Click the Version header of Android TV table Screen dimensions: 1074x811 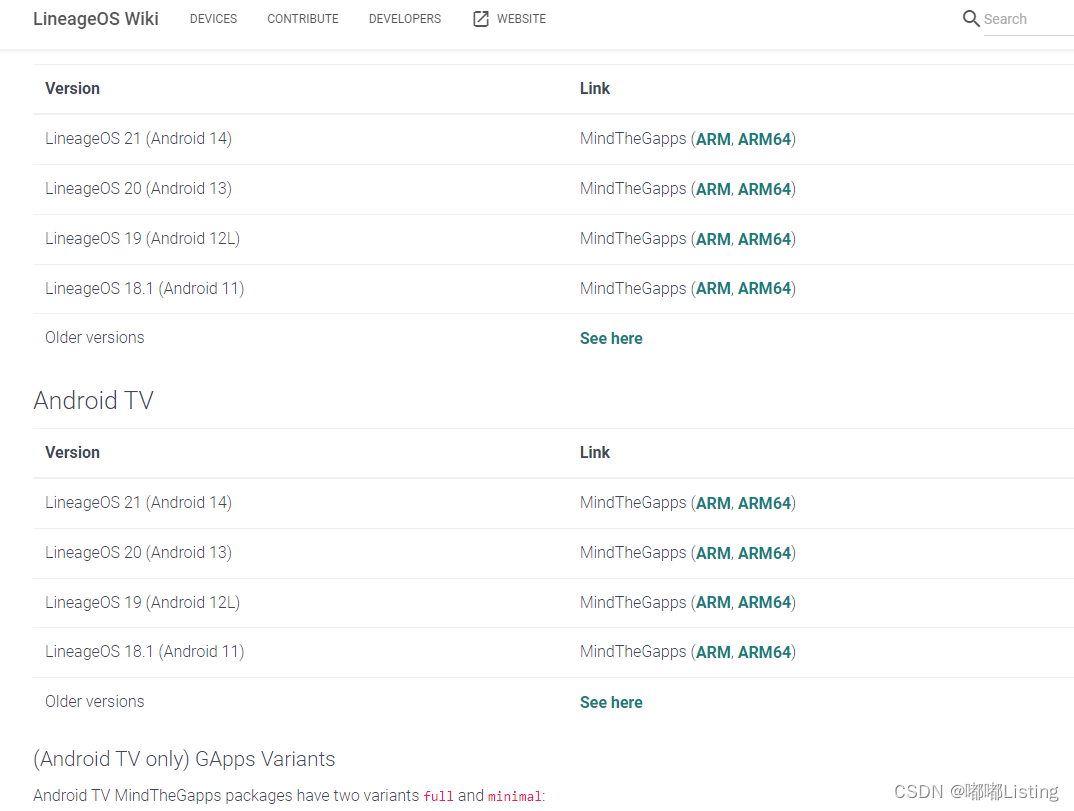coord(73,452)
